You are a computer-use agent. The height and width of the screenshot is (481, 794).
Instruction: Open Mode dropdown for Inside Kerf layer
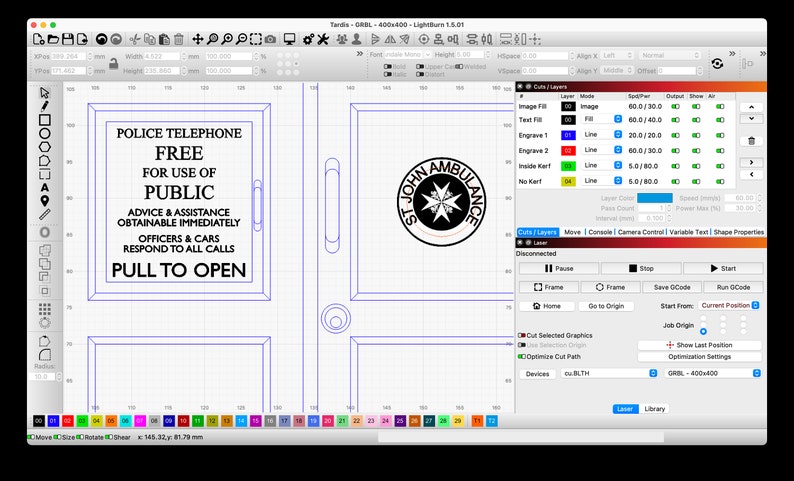tap(602, 165)
